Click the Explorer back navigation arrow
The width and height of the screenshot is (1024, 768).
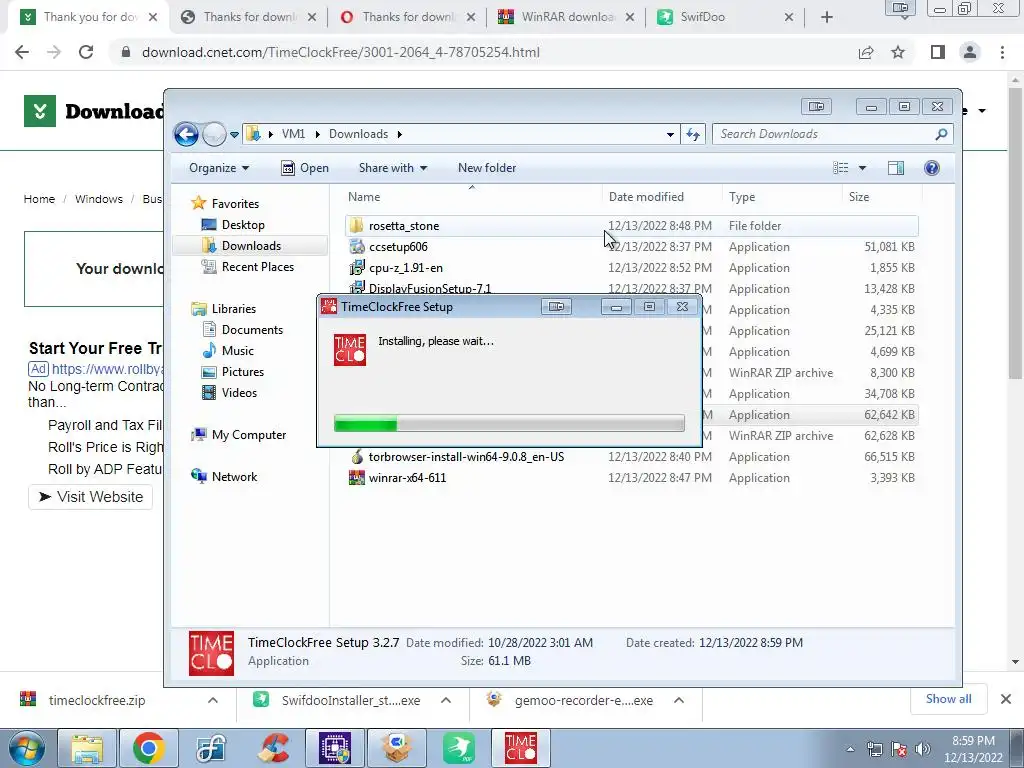(x=186, y=135)
